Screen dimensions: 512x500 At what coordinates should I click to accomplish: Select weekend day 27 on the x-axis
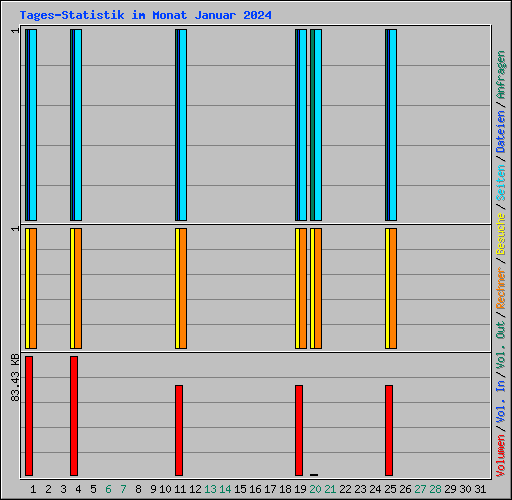[420, 489]
